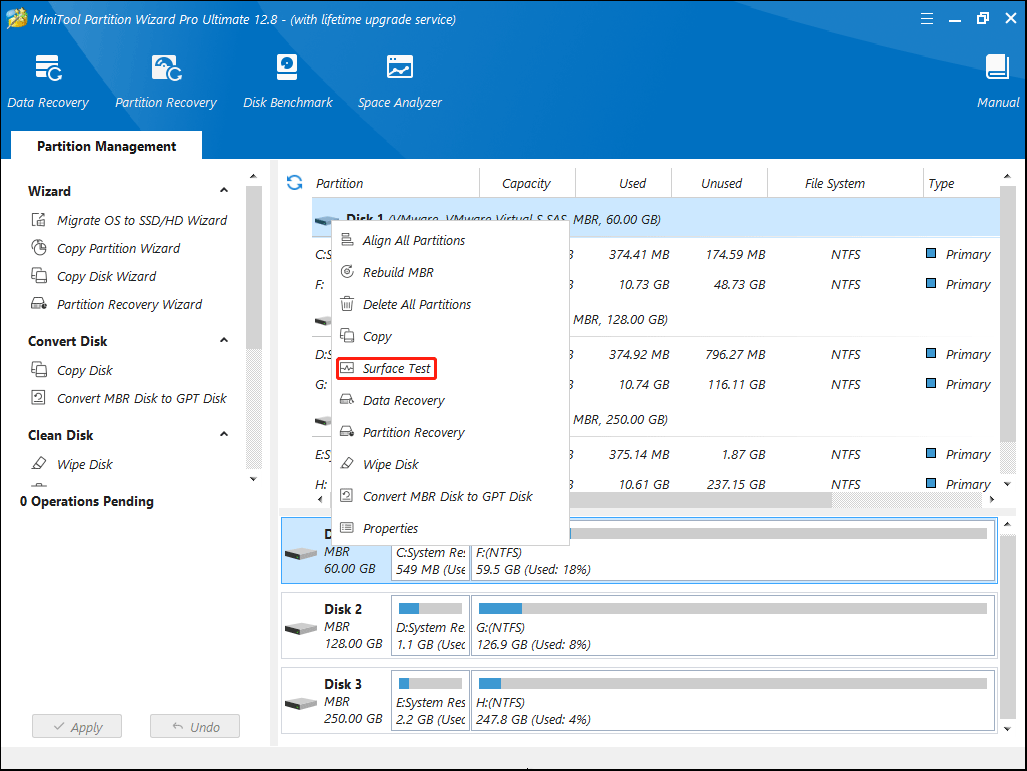Click Disk 2 drive icon in disk map
This screenshot has height=771, width=1027.
pyautogui.click(x=301, y=629)
